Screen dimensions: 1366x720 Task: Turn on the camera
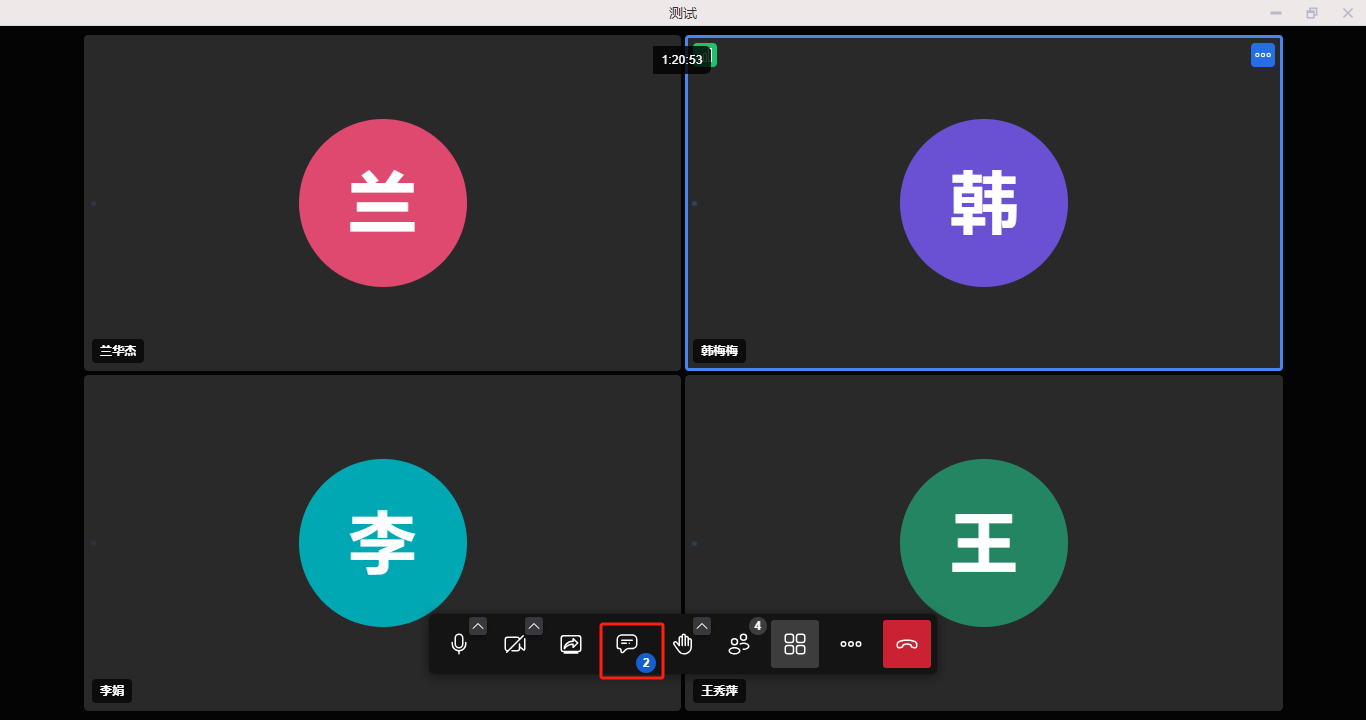pyautogui.click(x=515, y=644)
